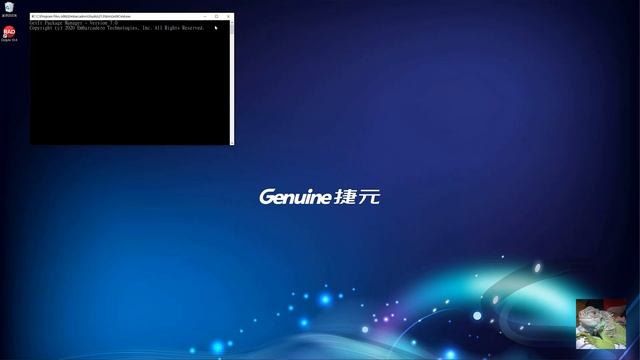Click the 'Copyright (c) 2020 Embarcadero Technologies' line
Screen dimensions: 640x360
(x=117, y=28)
